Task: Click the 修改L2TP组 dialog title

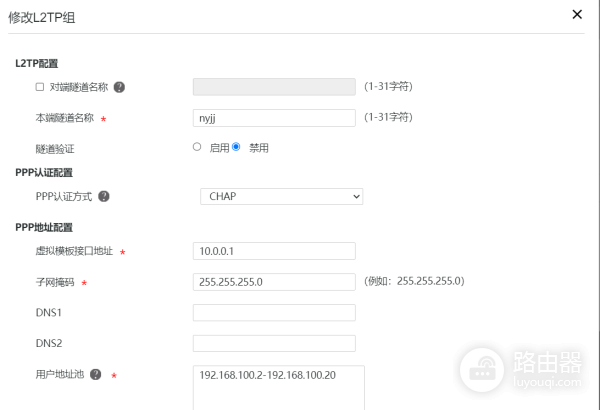Action: (41, 16)
